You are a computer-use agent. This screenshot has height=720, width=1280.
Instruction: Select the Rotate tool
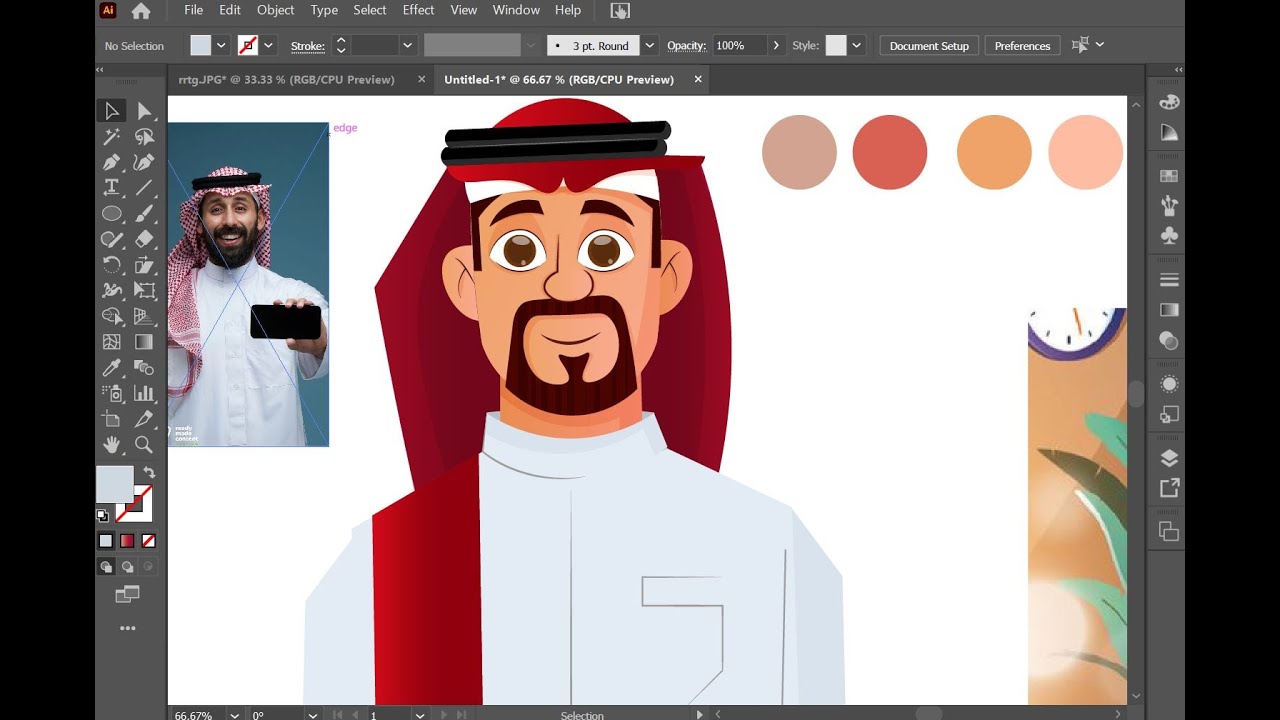(x=112, y=265)
